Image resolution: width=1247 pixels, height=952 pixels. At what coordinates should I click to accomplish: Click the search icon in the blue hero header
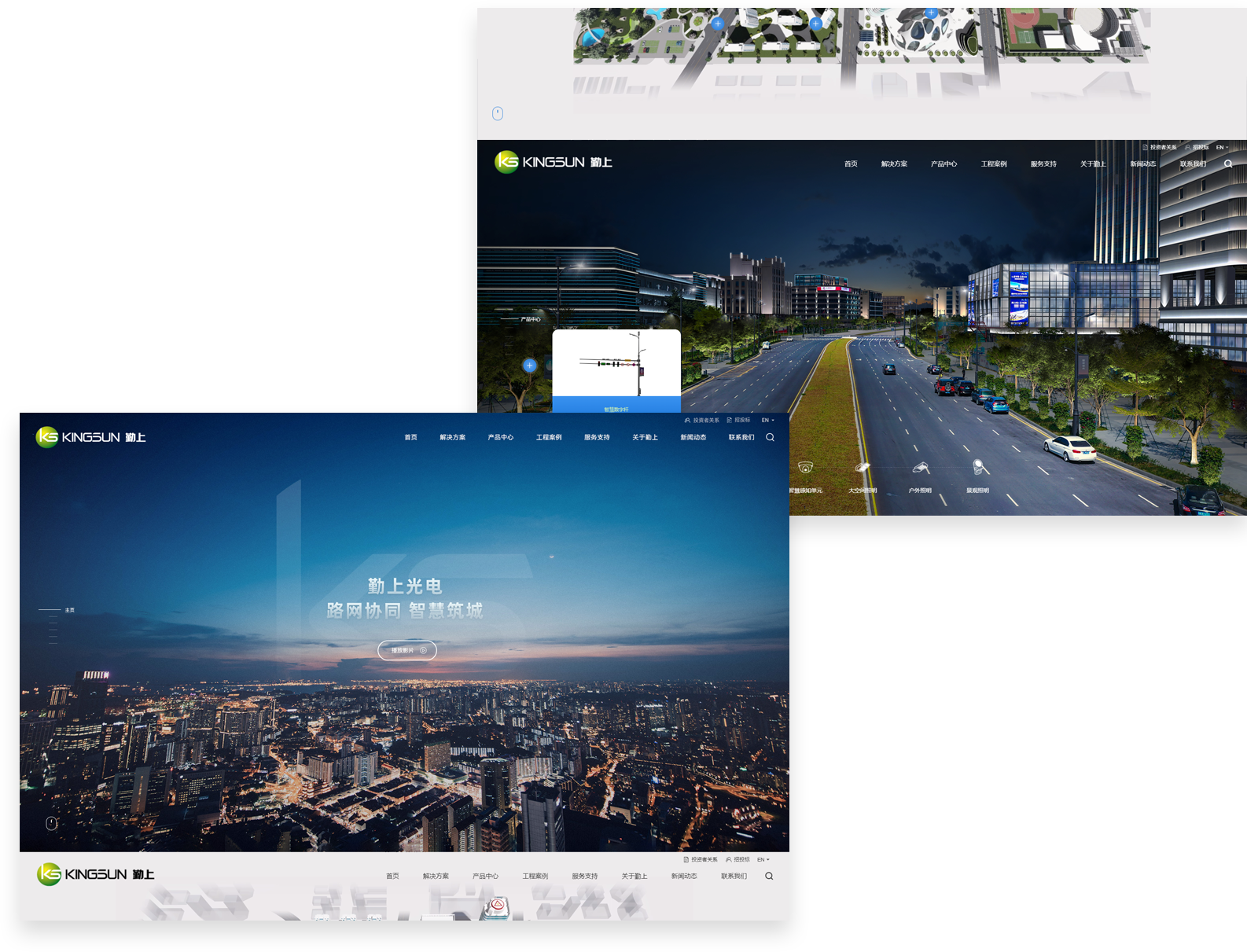click(770, 438)
